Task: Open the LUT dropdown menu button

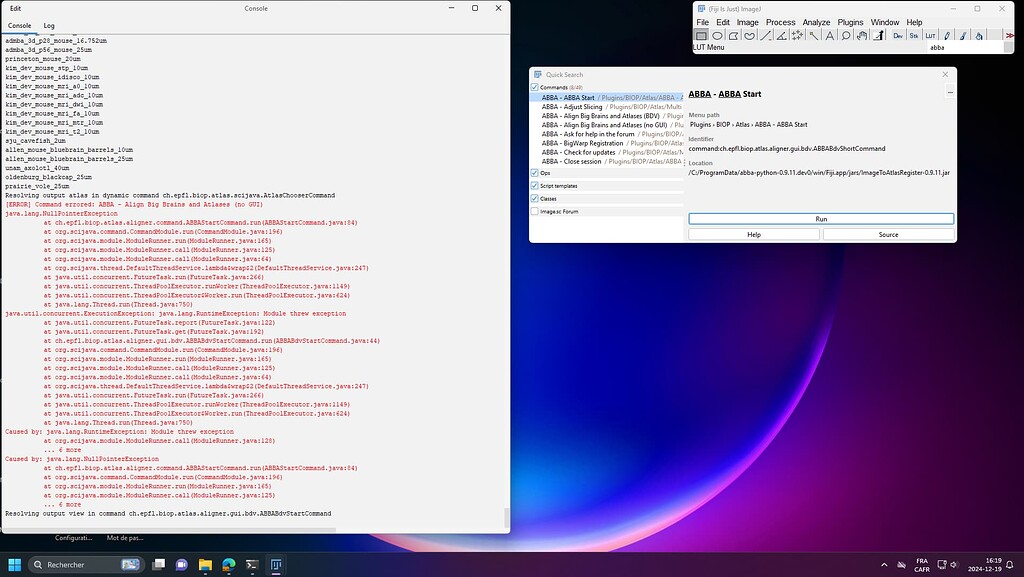Action: click(930, 36)
